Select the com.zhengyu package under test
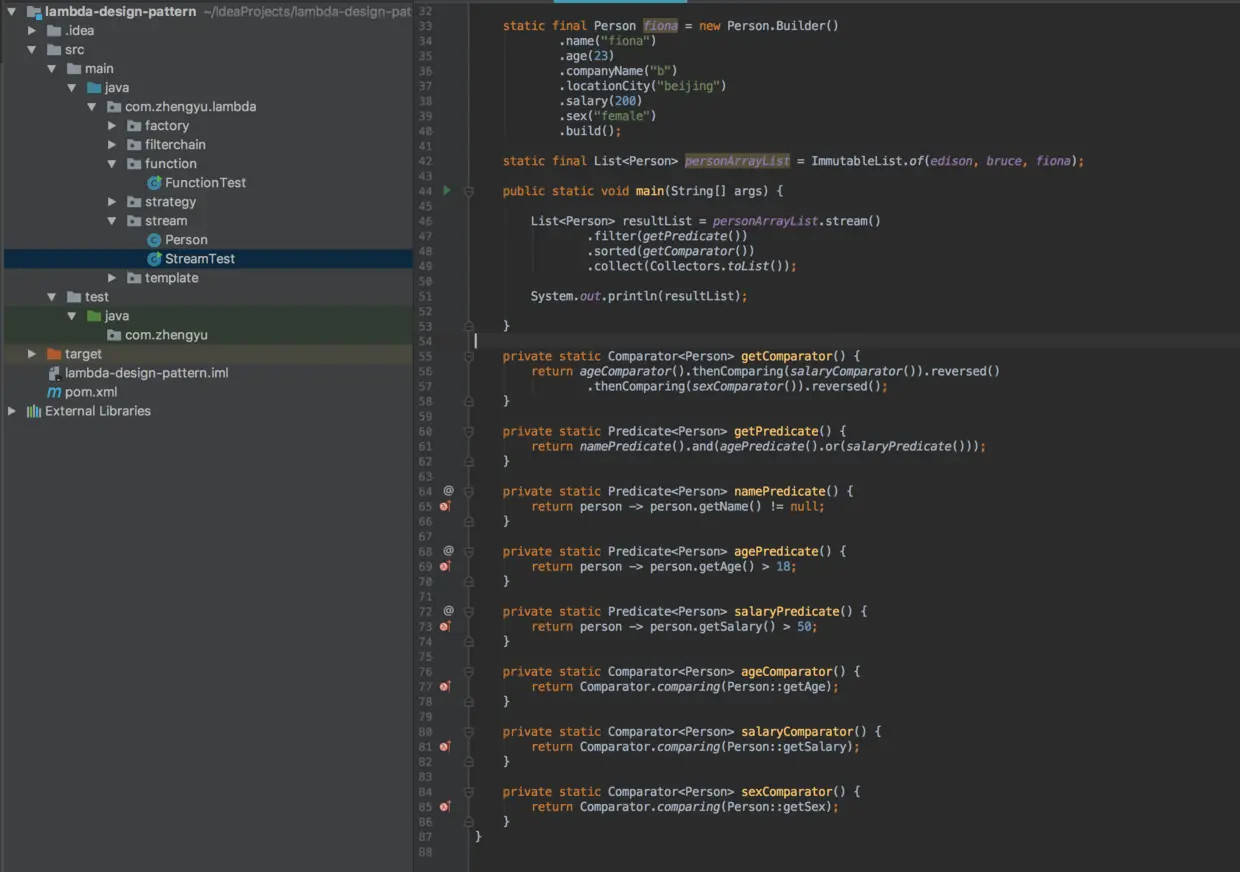The width and height of the screenshot is (1240, 872). point(166,335)
